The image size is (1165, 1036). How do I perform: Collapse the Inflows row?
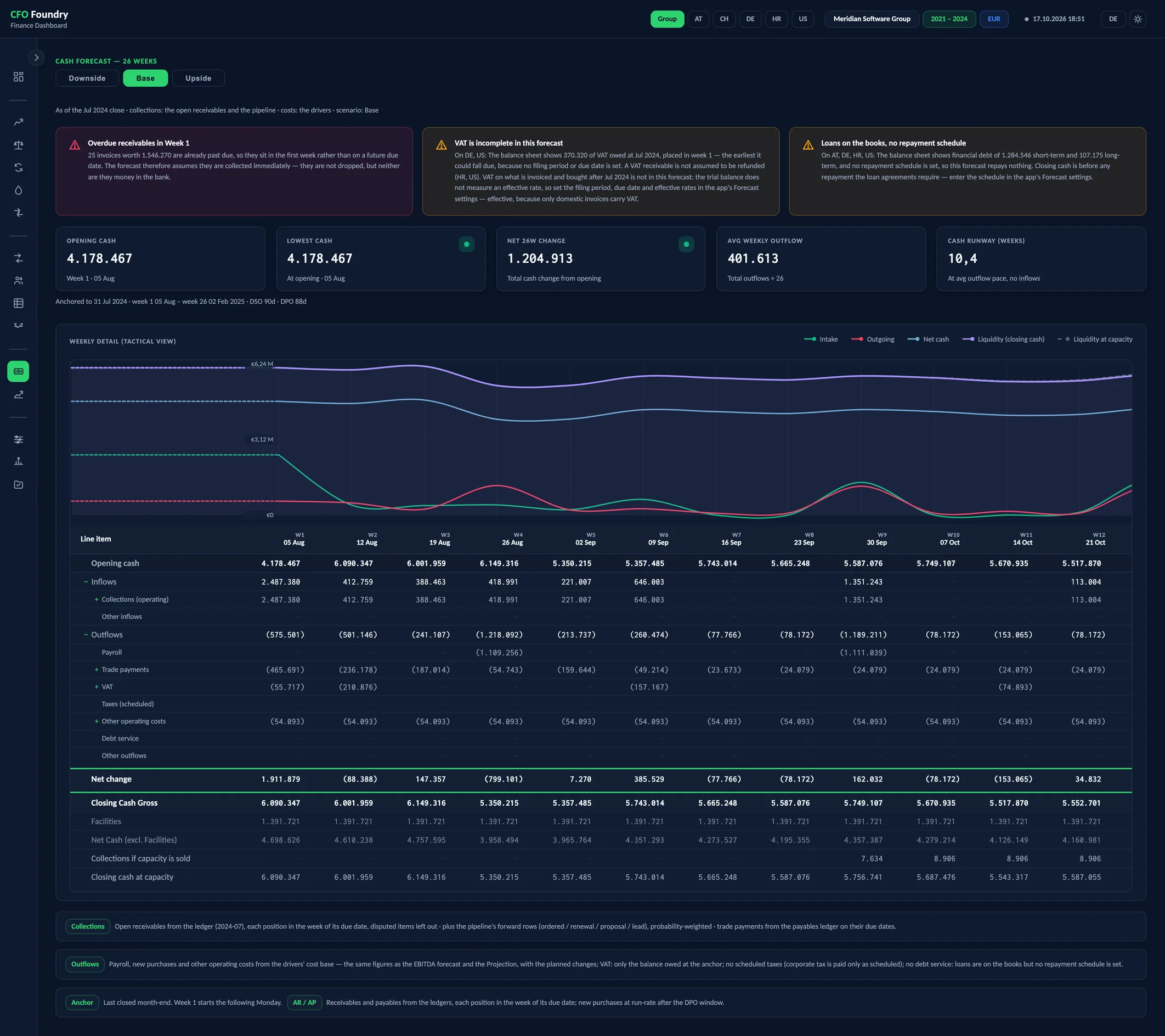click(x=86, y=582)
